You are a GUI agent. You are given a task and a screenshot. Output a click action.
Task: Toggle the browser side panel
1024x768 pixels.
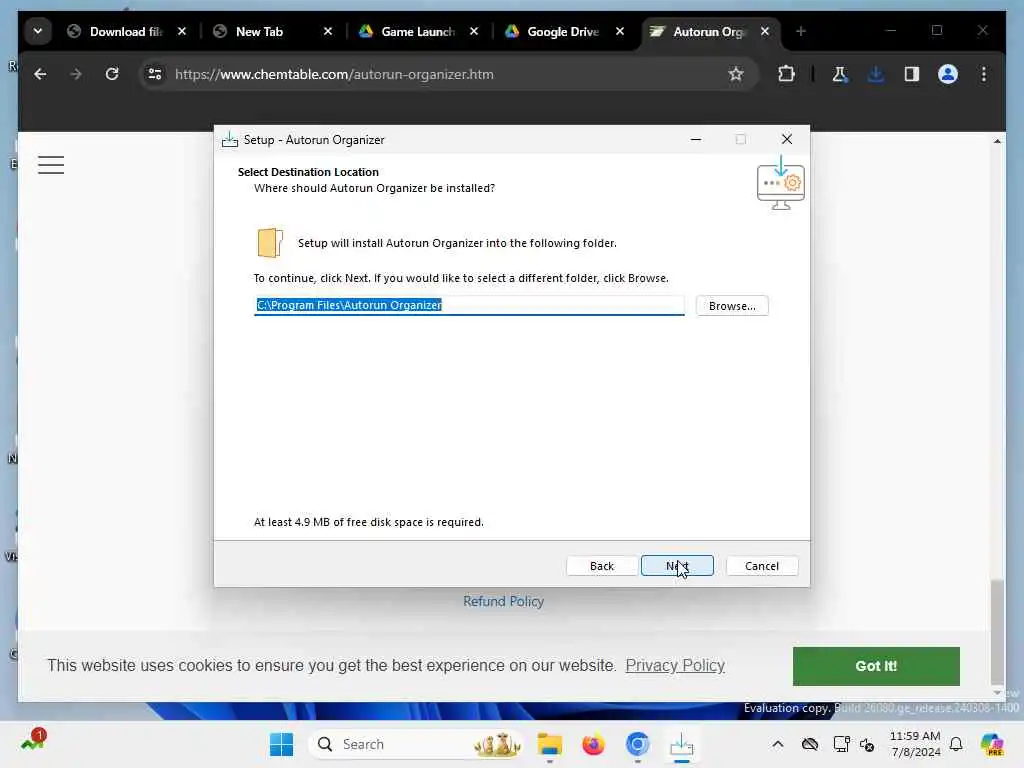[912, 74]
